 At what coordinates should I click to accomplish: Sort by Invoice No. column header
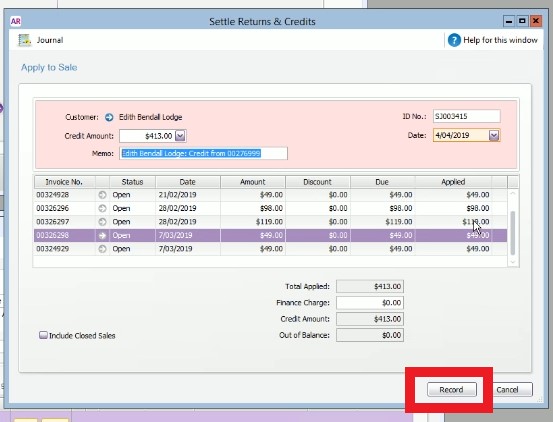pyautogui.click(x=64, y=182)
